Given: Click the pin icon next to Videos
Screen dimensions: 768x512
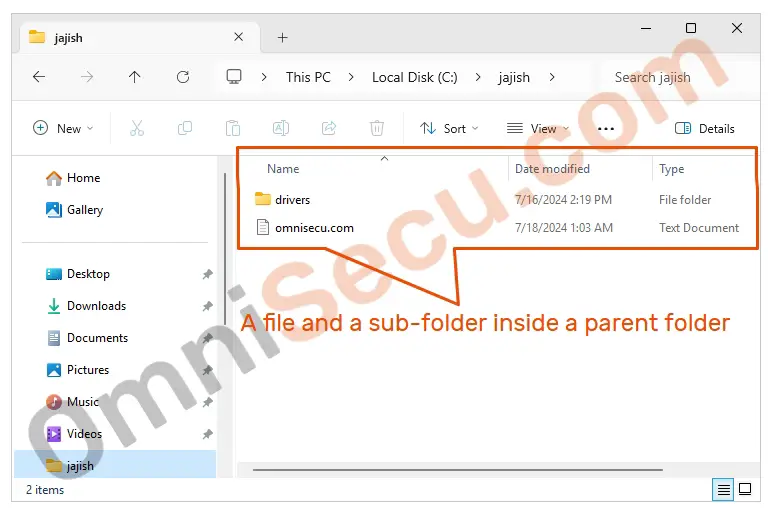Looking at the screenshot, I should click(x=208, y=434).
